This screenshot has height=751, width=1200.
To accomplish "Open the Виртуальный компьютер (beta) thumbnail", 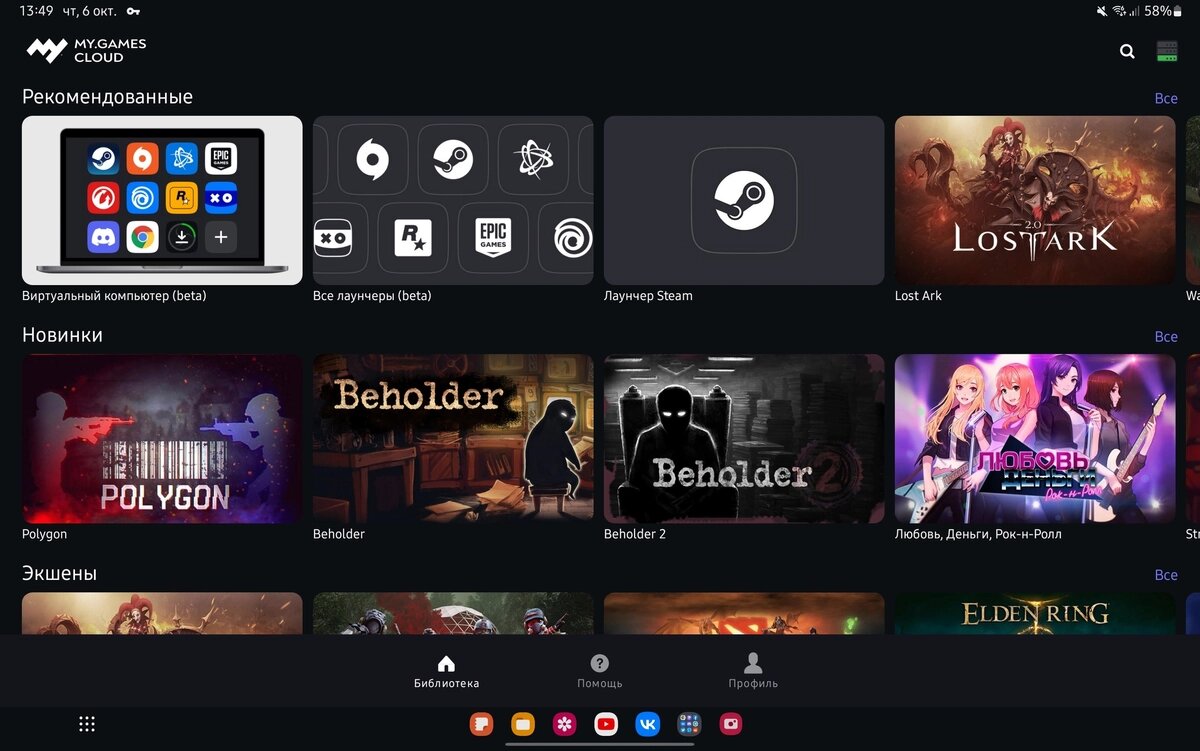I will coord(162,200).
